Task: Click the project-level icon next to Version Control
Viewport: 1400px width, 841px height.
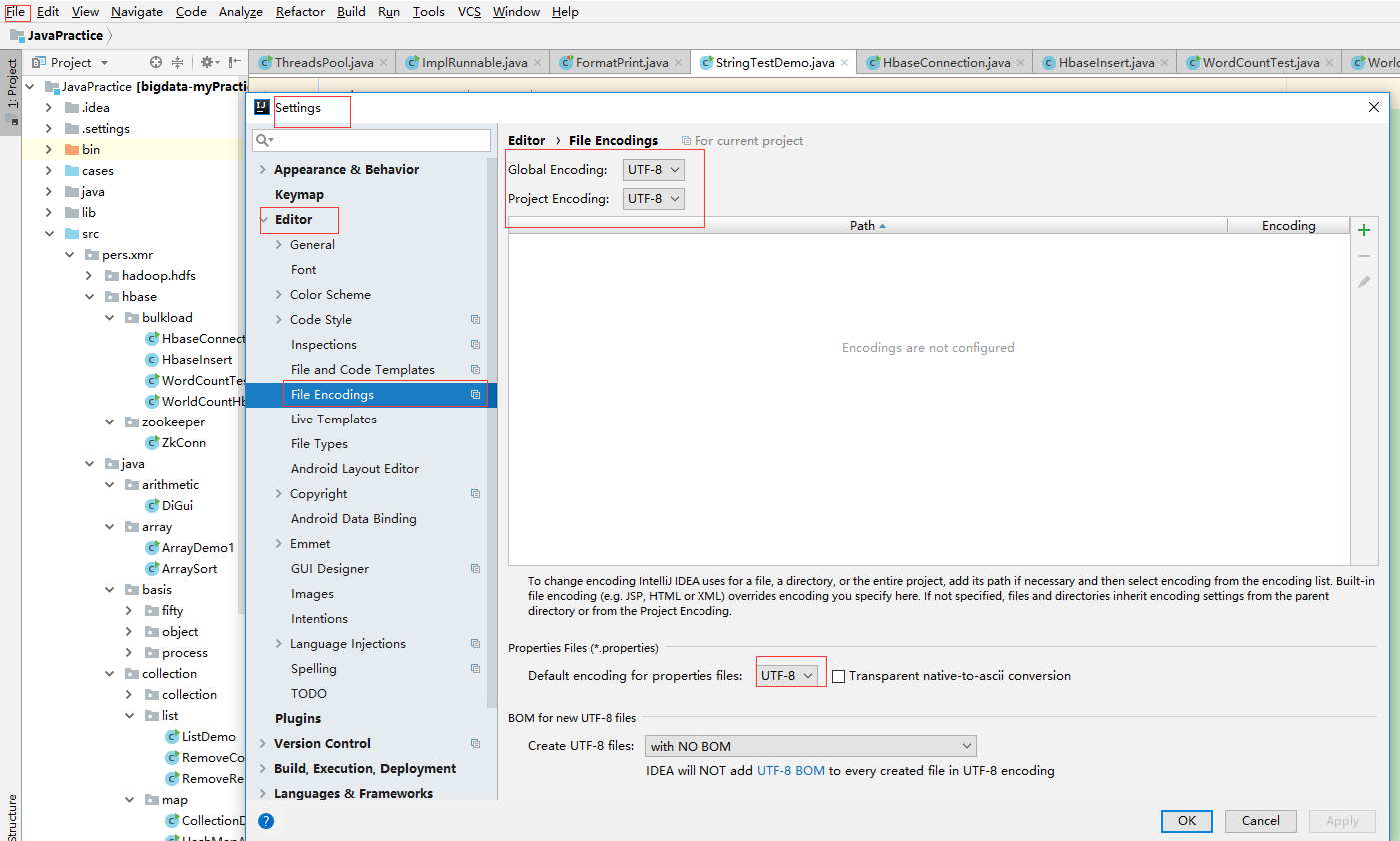Action: click(475, 744)
